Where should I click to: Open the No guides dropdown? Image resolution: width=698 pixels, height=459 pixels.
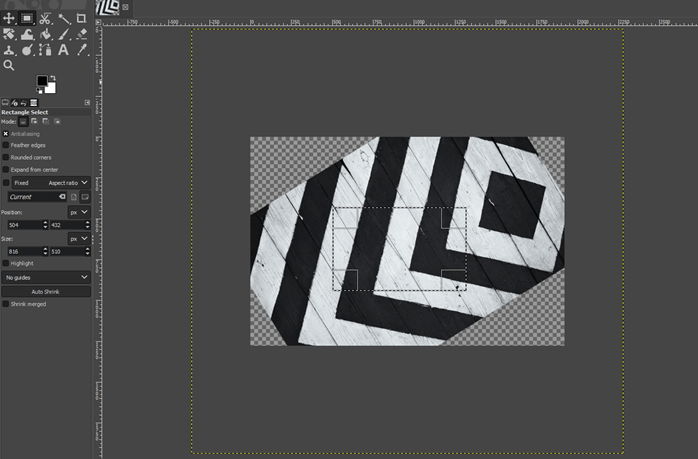coord(46,277)
